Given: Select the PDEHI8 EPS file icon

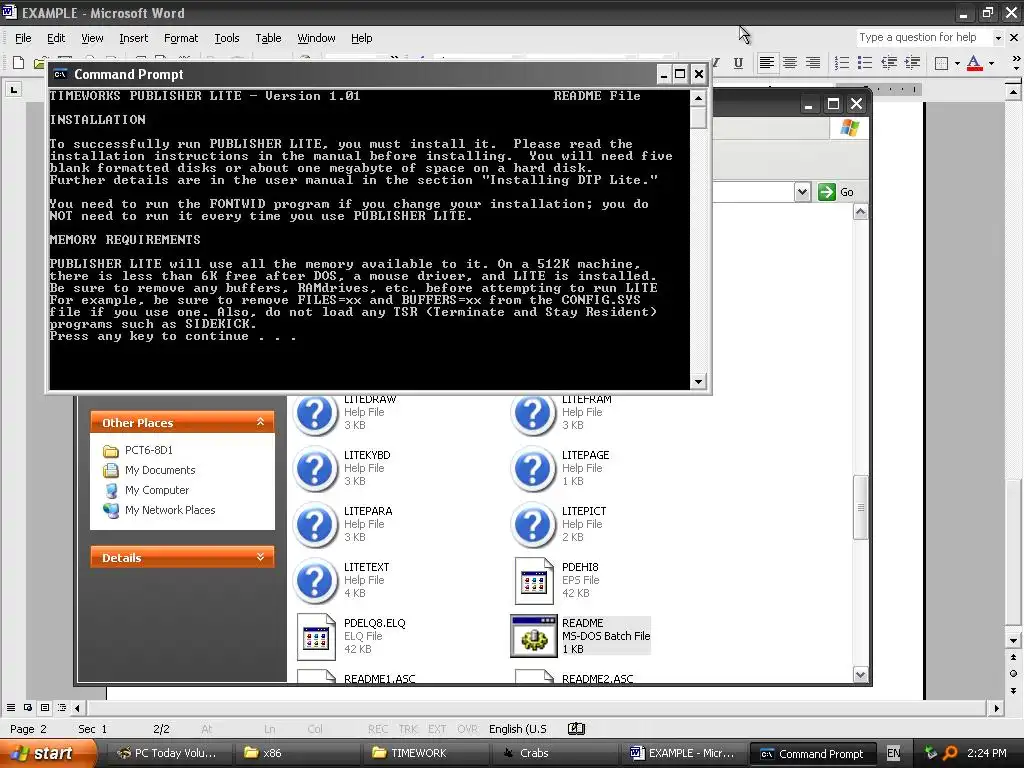Looking at the screenshot, I should (x=534, y=581).
